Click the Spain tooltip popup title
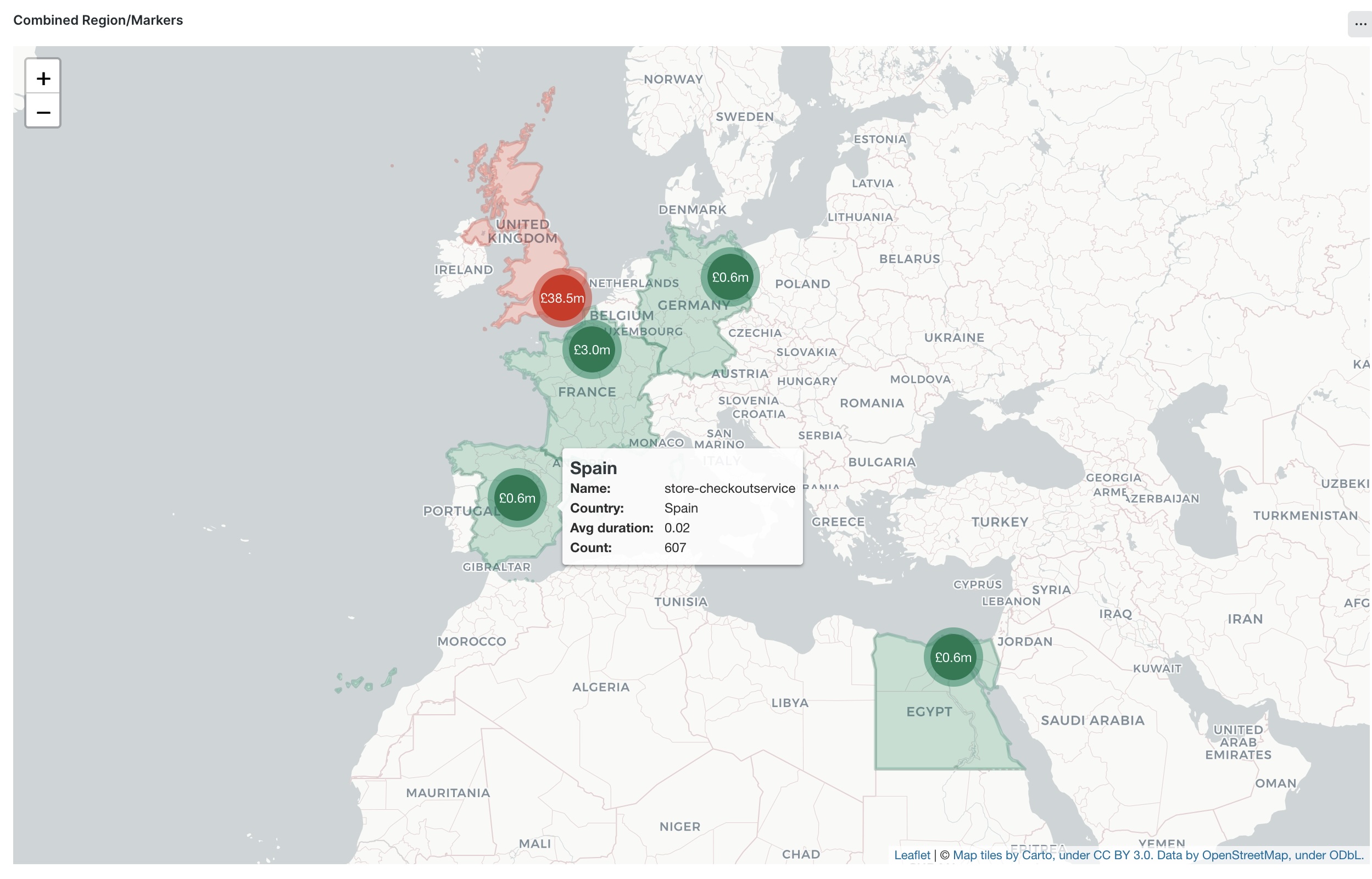The height and width of the screenshot is (879, 1372). [x=593, y=468]
